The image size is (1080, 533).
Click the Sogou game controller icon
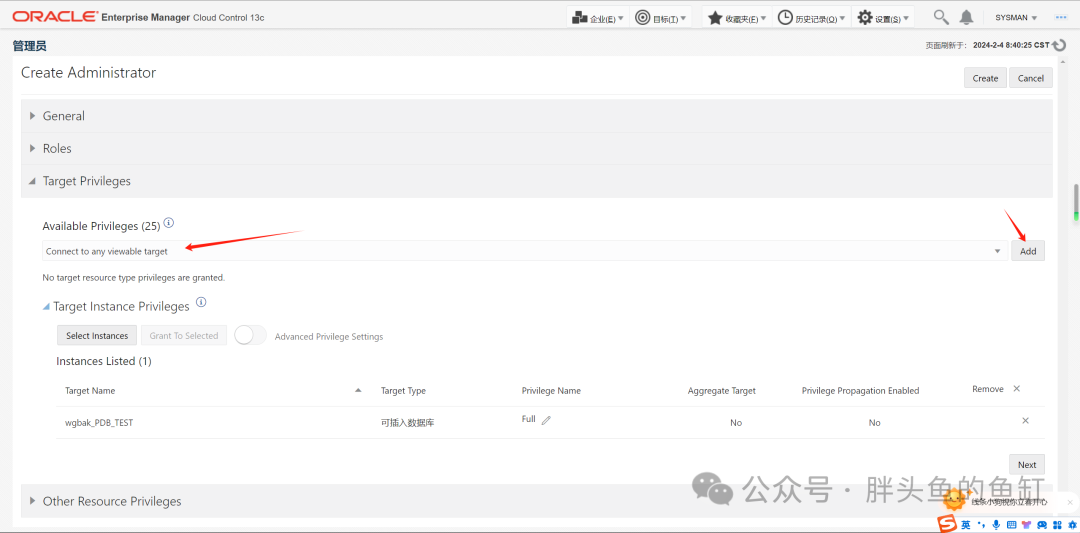pos(1041,525)
